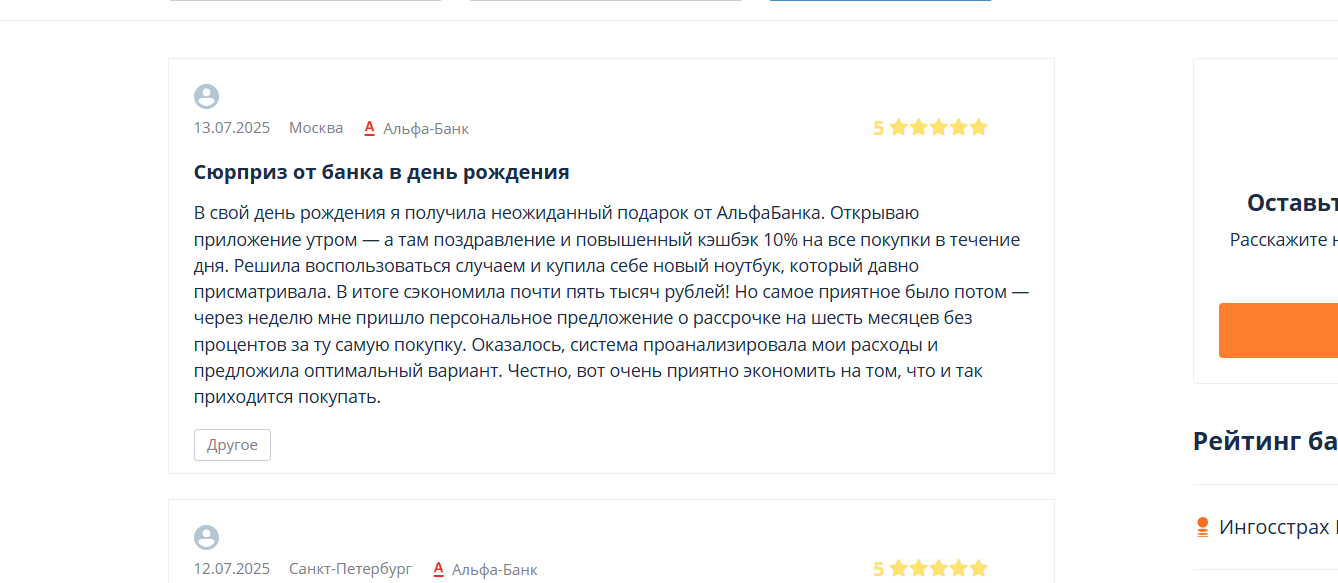Select the last star of the 13.07.2025 review rating

click(978, 127)
